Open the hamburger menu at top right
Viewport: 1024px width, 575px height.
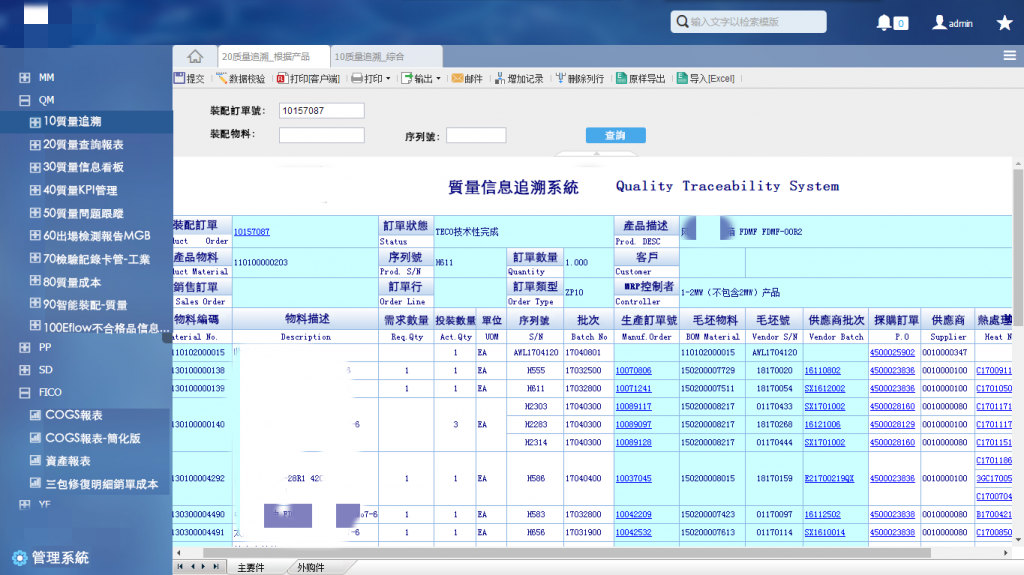pos(1009,56)
